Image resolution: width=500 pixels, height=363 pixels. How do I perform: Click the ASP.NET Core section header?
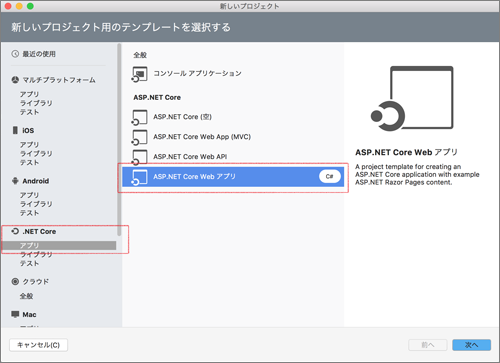[x=157, y=98]
